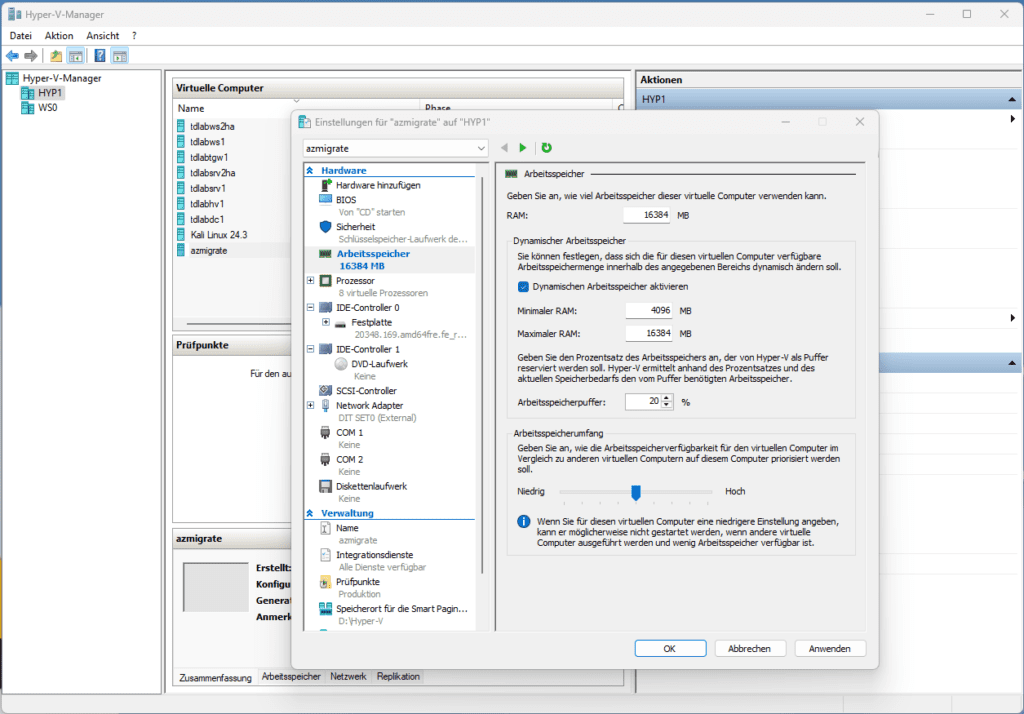
Task: Select the Prozessor entry
Action: [355, 280]
